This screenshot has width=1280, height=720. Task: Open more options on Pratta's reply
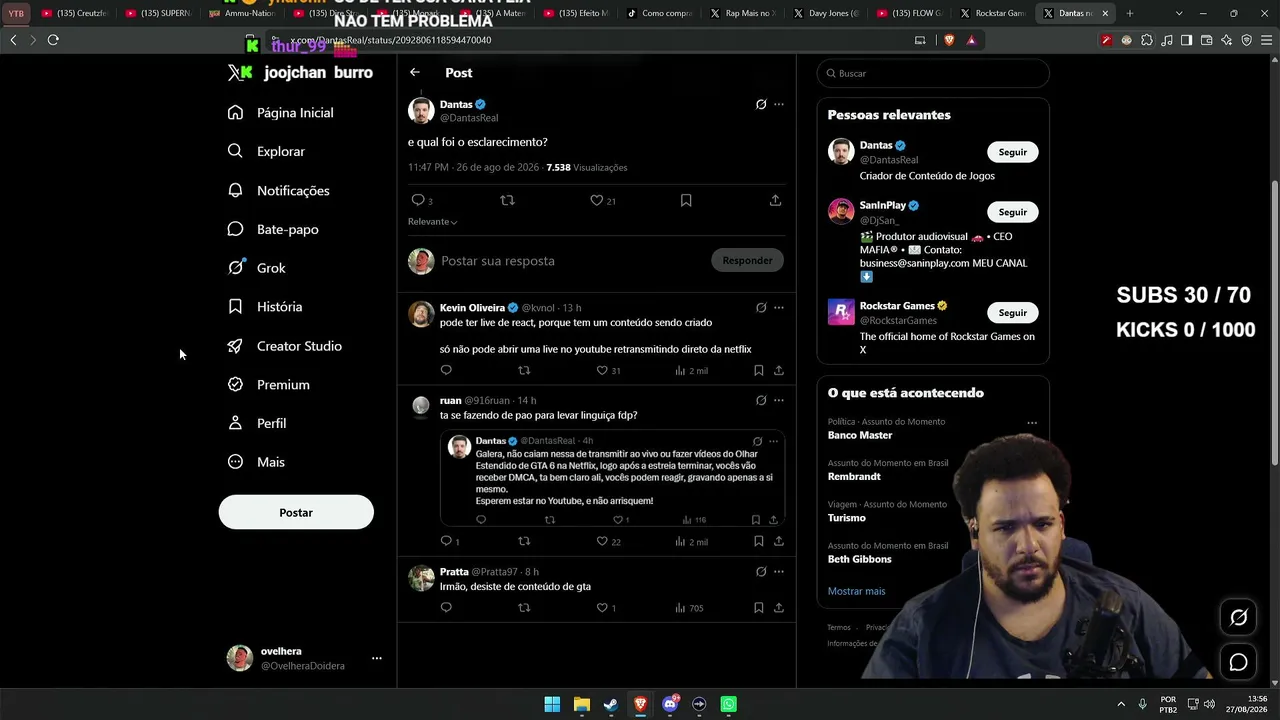pos(779,572)
